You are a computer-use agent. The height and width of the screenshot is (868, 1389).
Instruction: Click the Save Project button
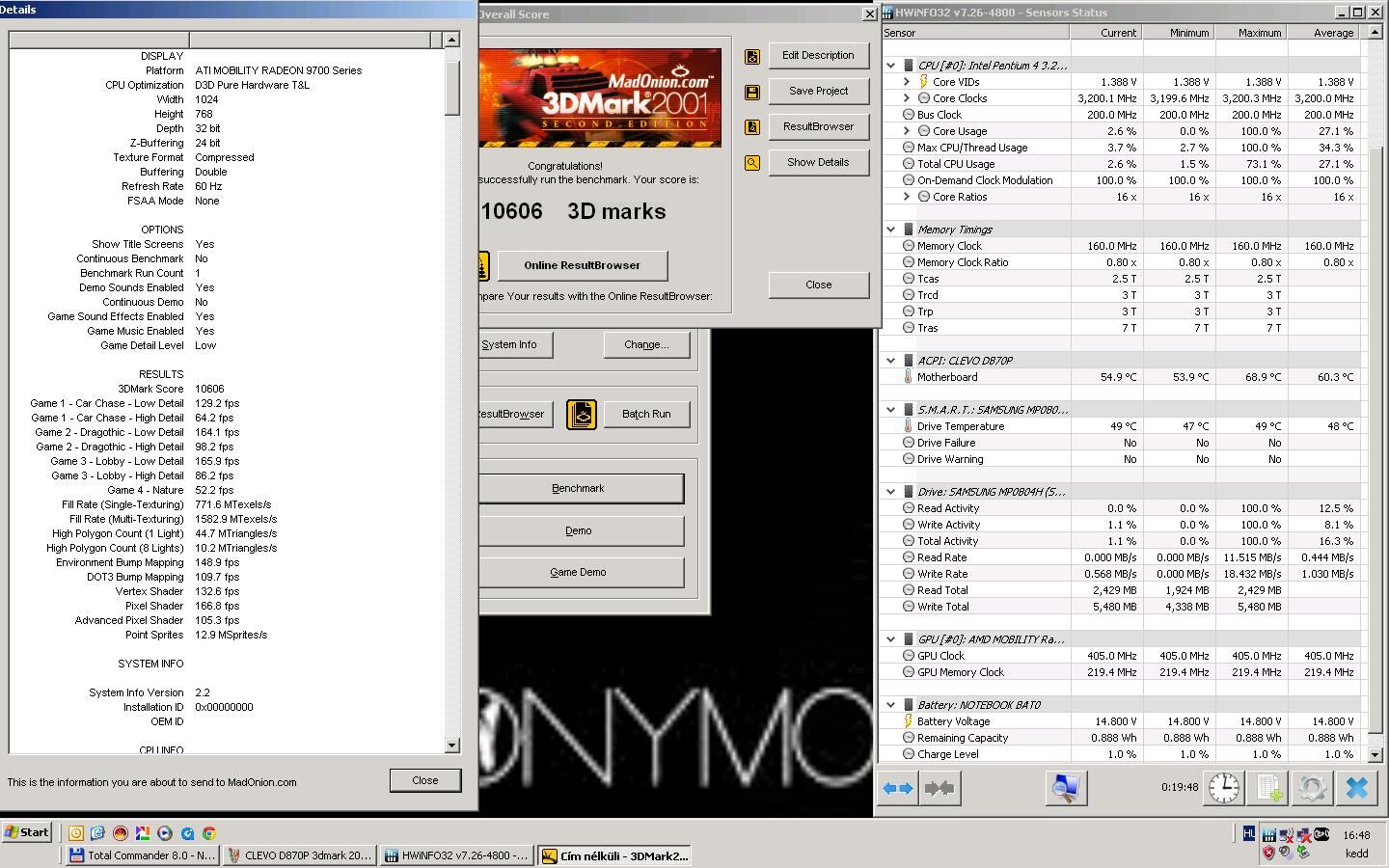pos(818,91)
